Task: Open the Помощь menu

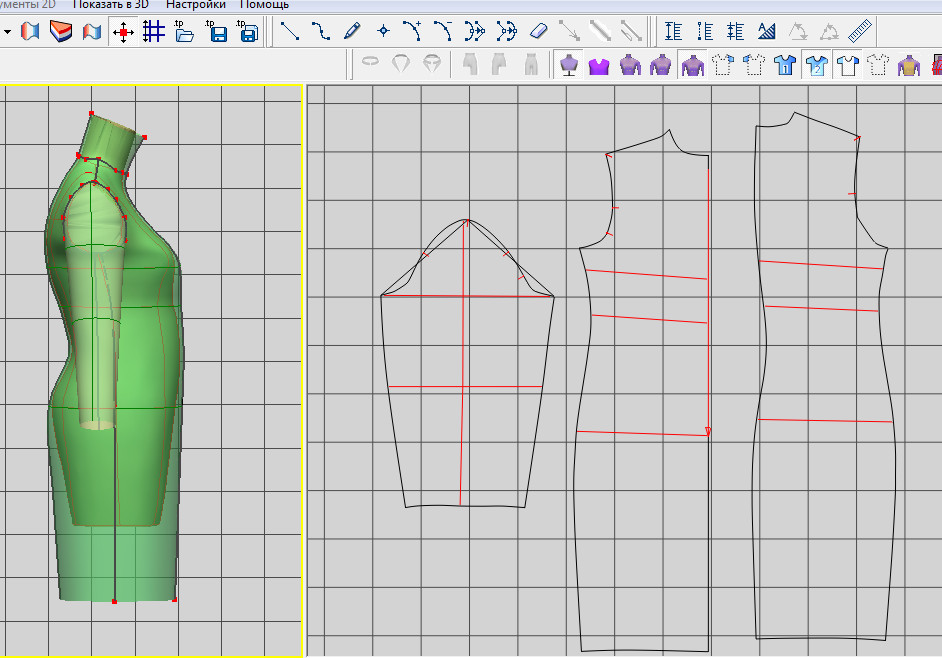Action: click(x=265, y=4)
